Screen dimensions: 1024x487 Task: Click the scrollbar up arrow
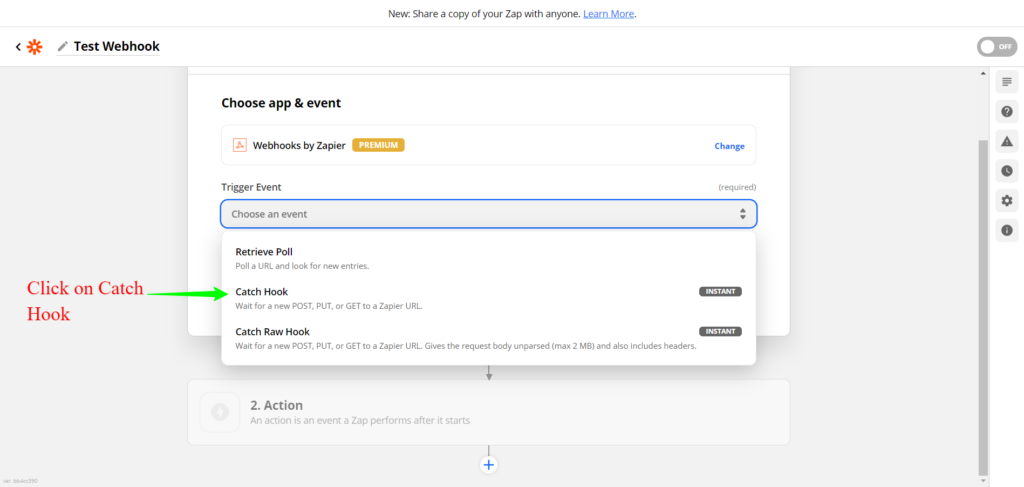tap(984, 73)
